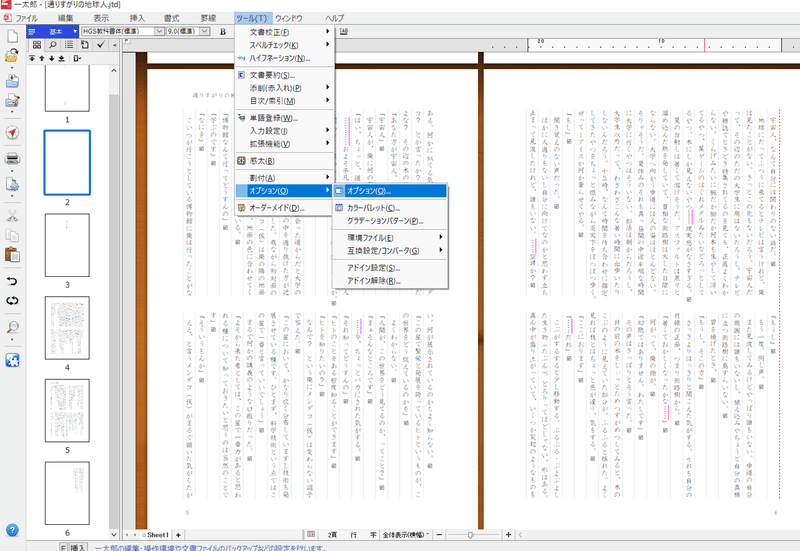Expand 入力設定(I) submenu
The height and width of the screenshot is (551, 800).
tap(284, 131)
